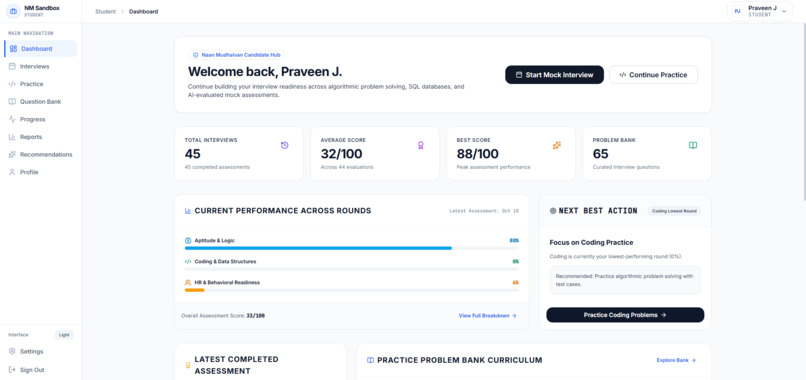Image resolution: width=806 pixels, height=380 pixels.
Task: Click the Overall Assessment Score text
Action: 223,316
